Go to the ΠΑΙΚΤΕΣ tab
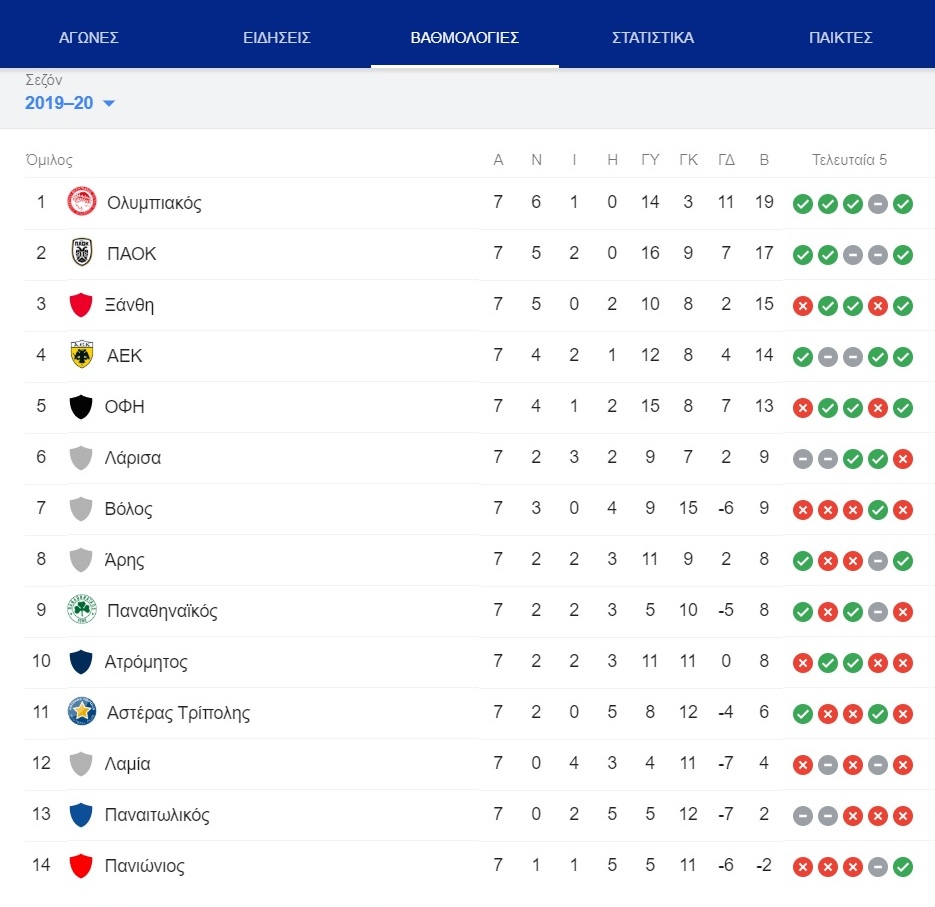Viewport: 935px width, 907px height. [840, 38]
